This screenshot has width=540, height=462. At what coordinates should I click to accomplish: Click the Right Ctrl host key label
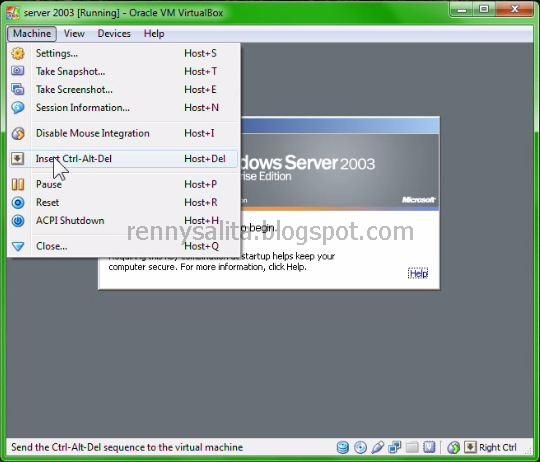coord(498,448)
